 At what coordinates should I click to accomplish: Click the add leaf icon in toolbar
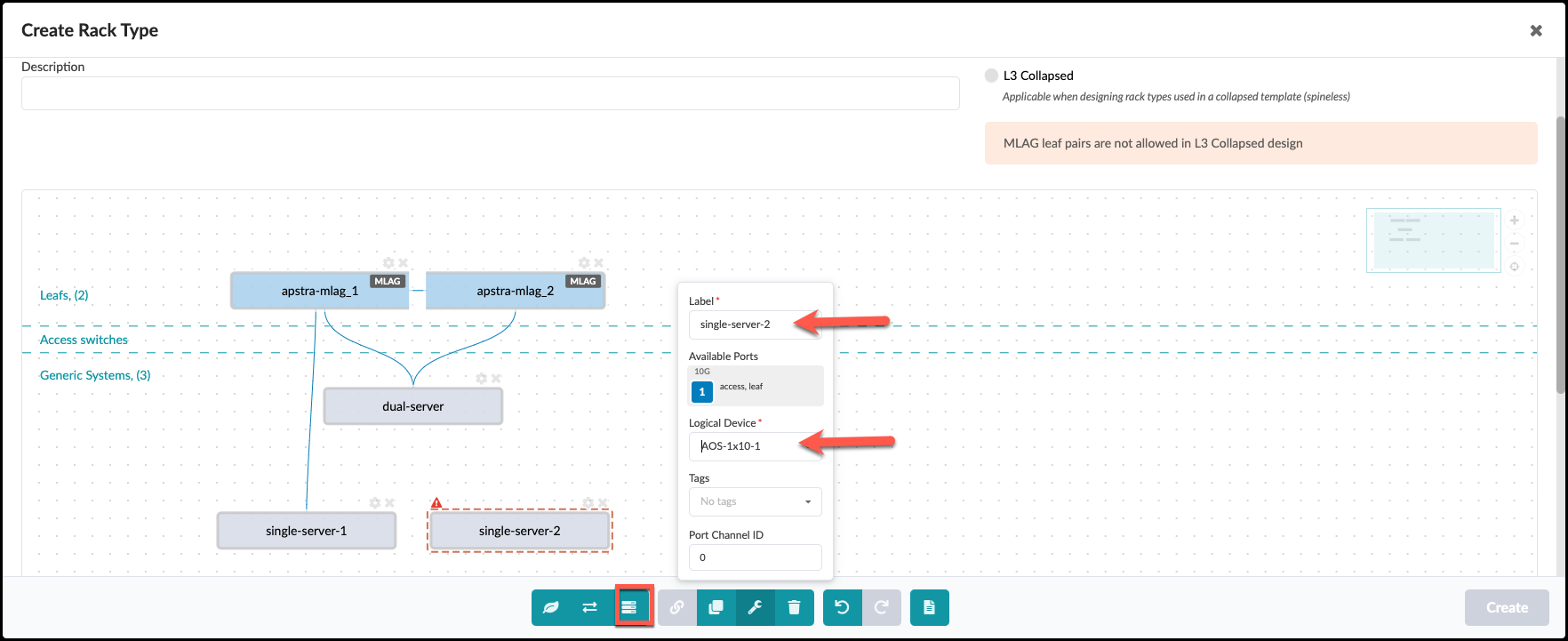pyautogui.click(x=551, y=608)
